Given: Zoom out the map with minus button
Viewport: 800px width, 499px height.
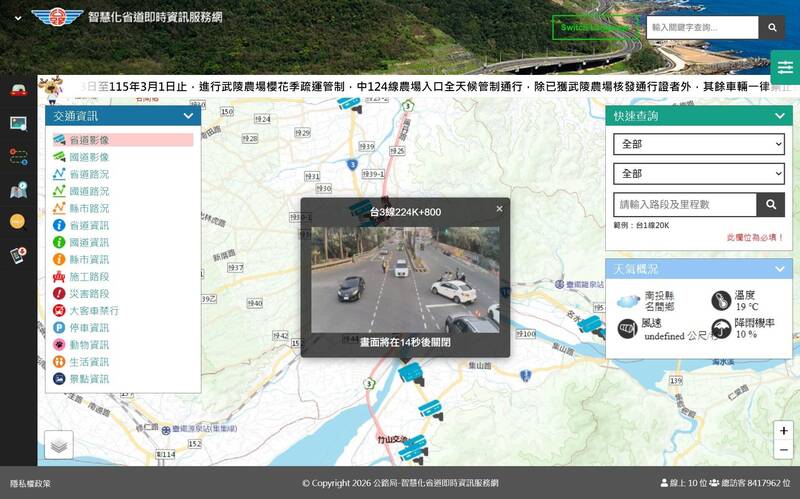Looking at the screenshot, I should [x=784, y=450].
